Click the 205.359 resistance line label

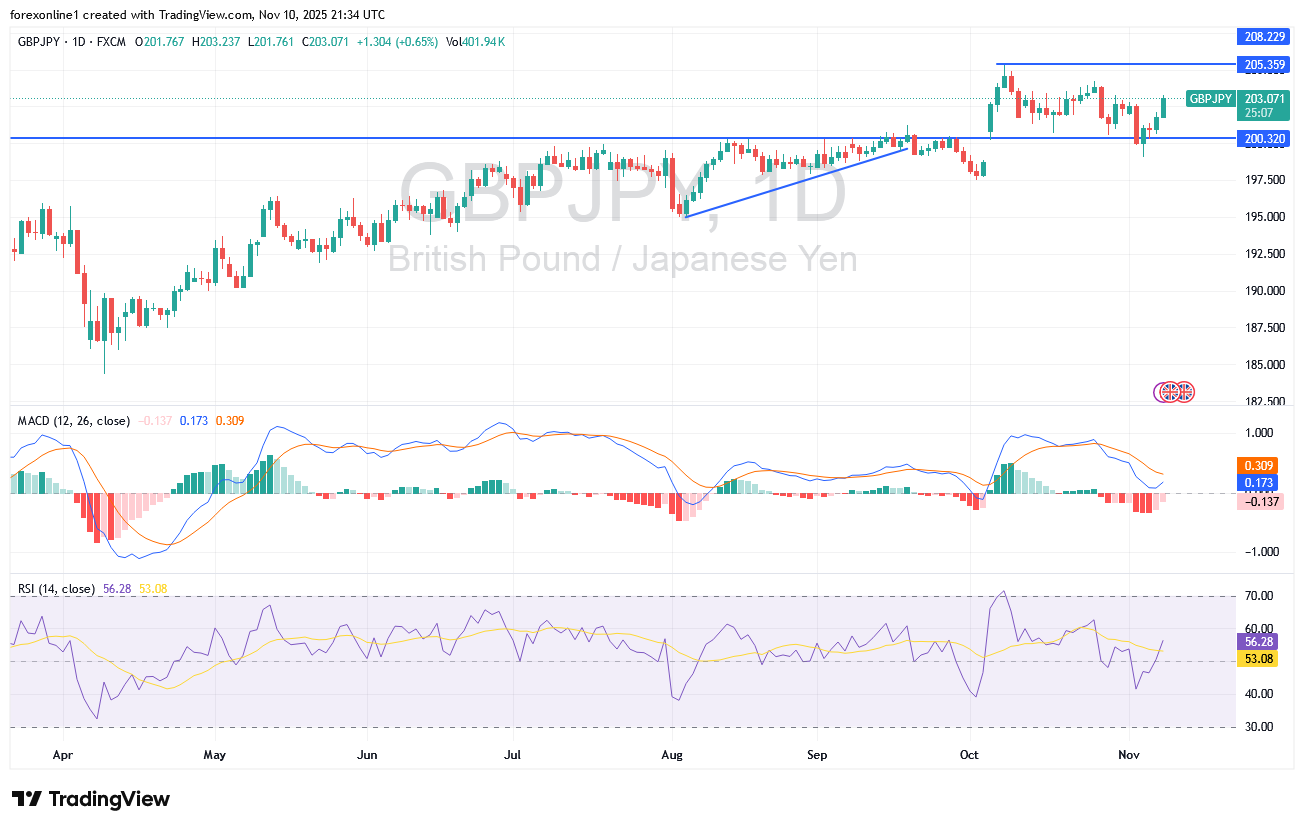pos(1265,64)
